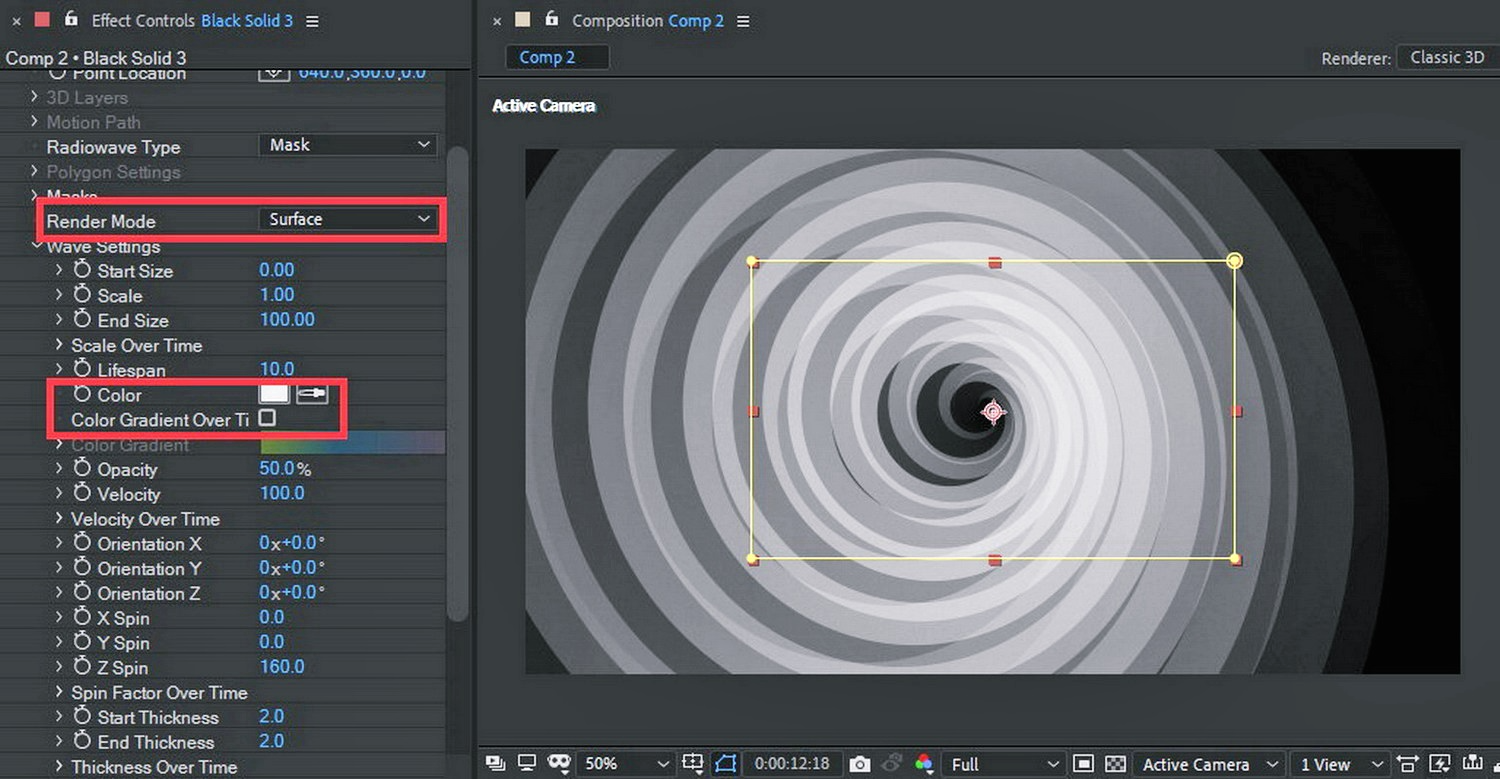1500x779 pixels.
Task: Click the Pixel Aspect Ratio Correction icon
Action: click(x=1408, y=764)
